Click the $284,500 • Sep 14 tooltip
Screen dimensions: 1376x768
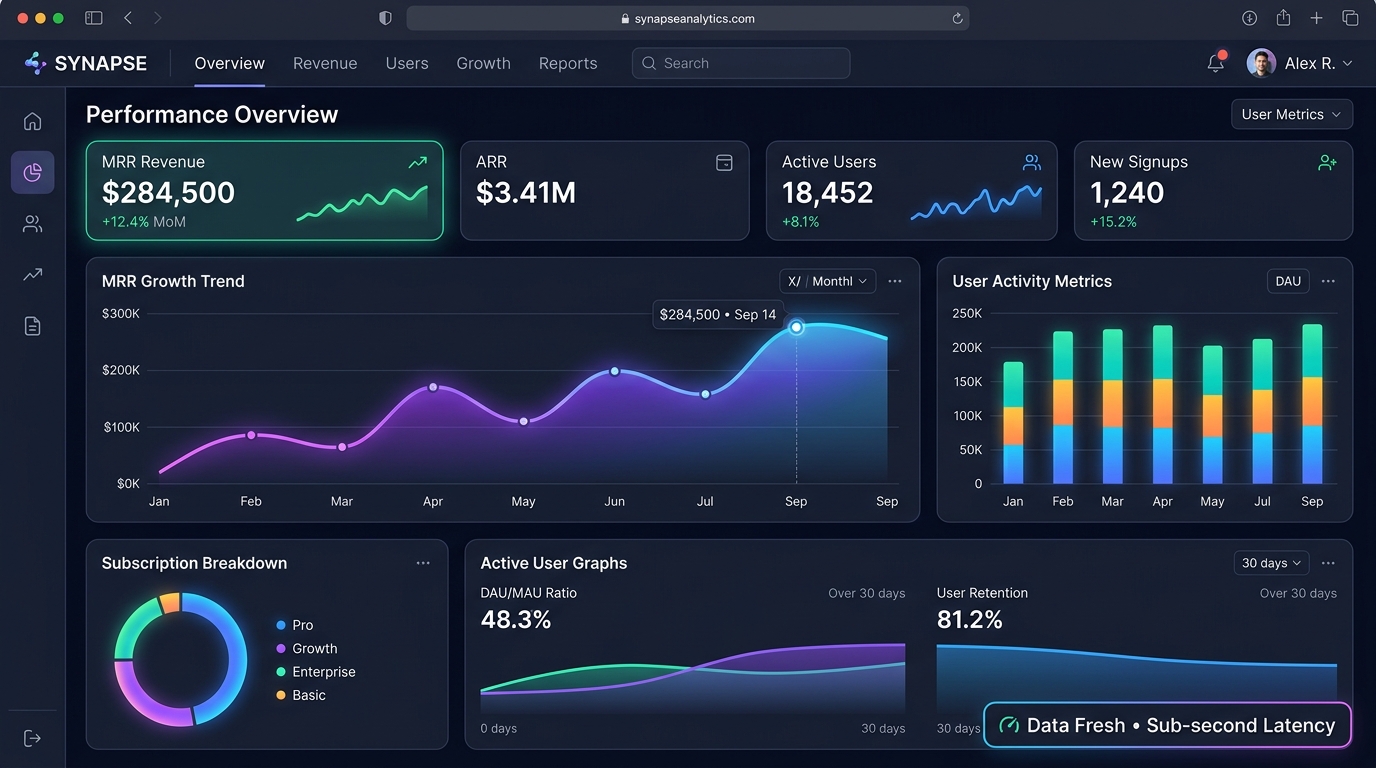[718, 314]
